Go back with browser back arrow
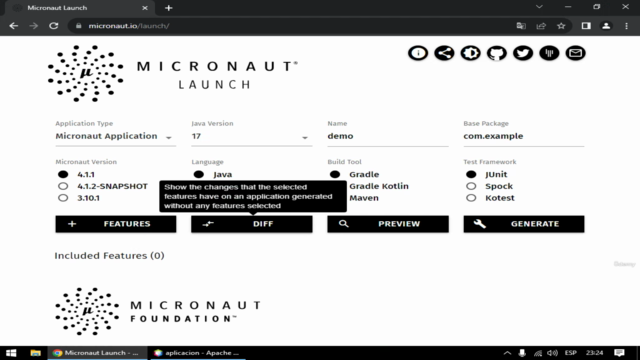Screen dimensions: 640x360 [x=13, y=26]
